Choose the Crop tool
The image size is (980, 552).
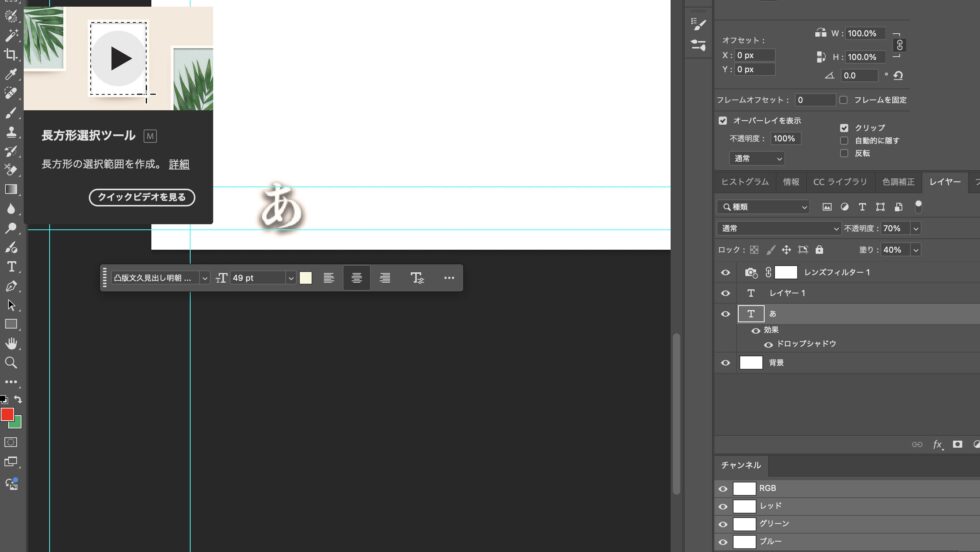[11, 55]
